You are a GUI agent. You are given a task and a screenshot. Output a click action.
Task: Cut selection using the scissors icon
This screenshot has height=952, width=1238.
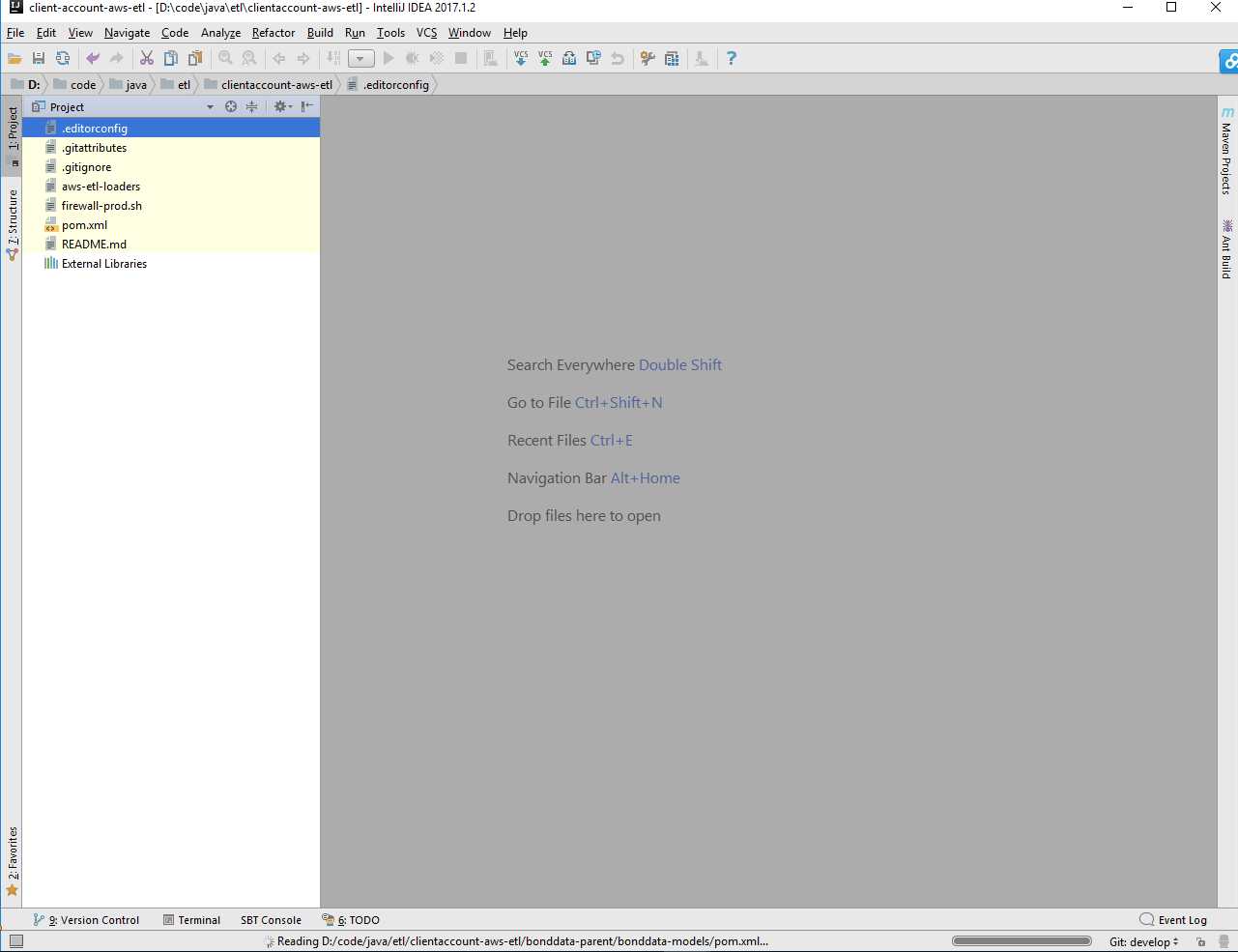point(147,59)
